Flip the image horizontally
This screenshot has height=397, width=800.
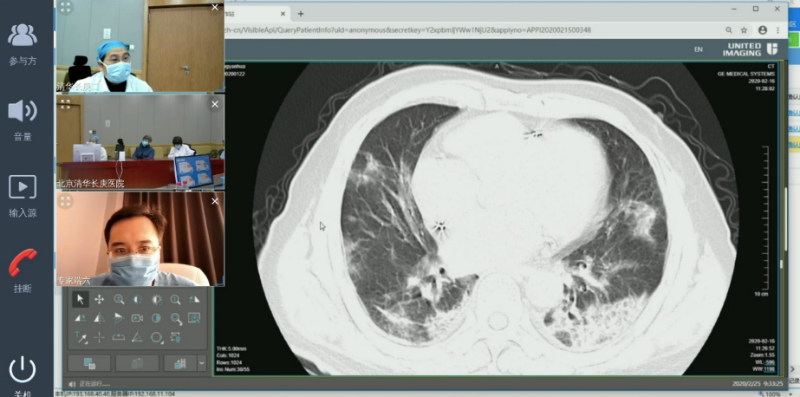(x=99, y=318)
